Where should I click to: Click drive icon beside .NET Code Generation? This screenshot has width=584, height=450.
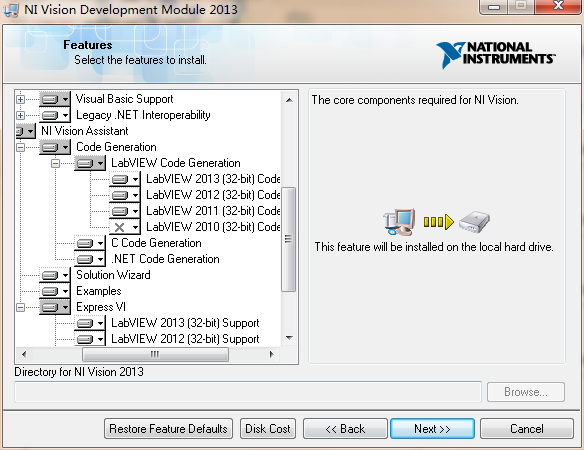pyautogui.click(x=90, y=259)
